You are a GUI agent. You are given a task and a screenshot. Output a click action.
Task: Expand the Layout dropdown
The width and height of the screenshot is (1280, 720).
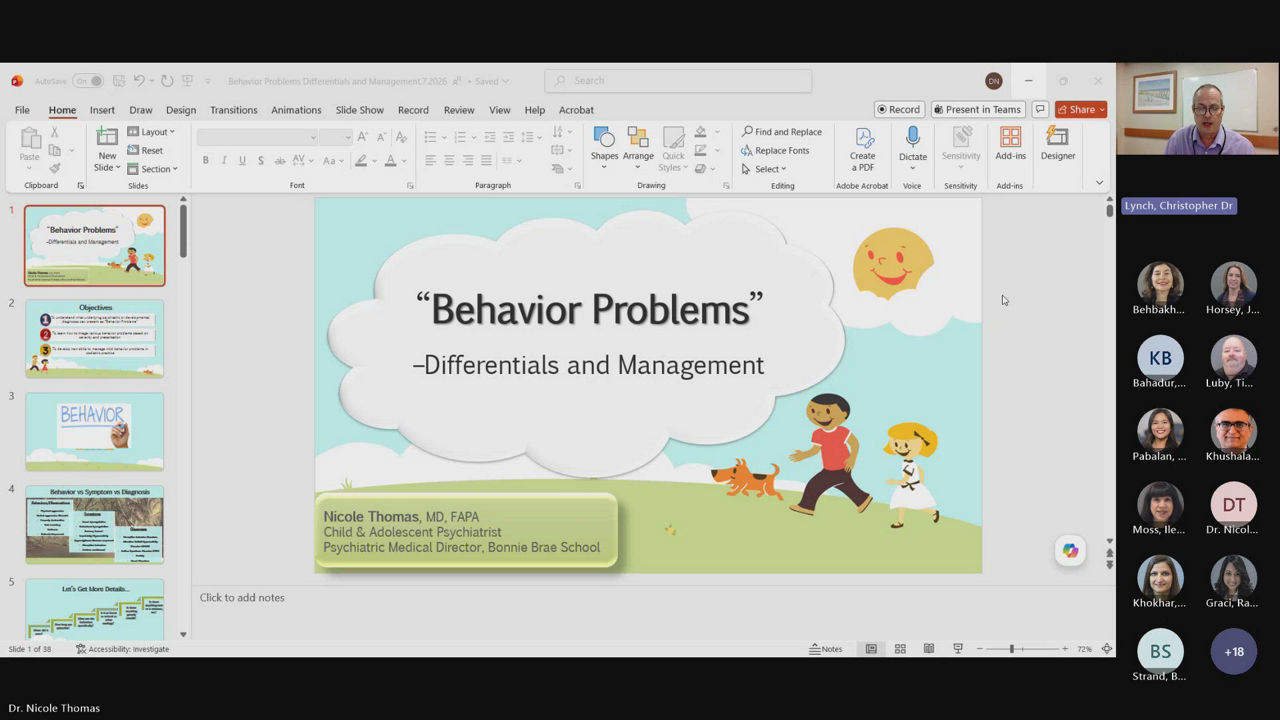pyautogui.click(x=151, y=132)
